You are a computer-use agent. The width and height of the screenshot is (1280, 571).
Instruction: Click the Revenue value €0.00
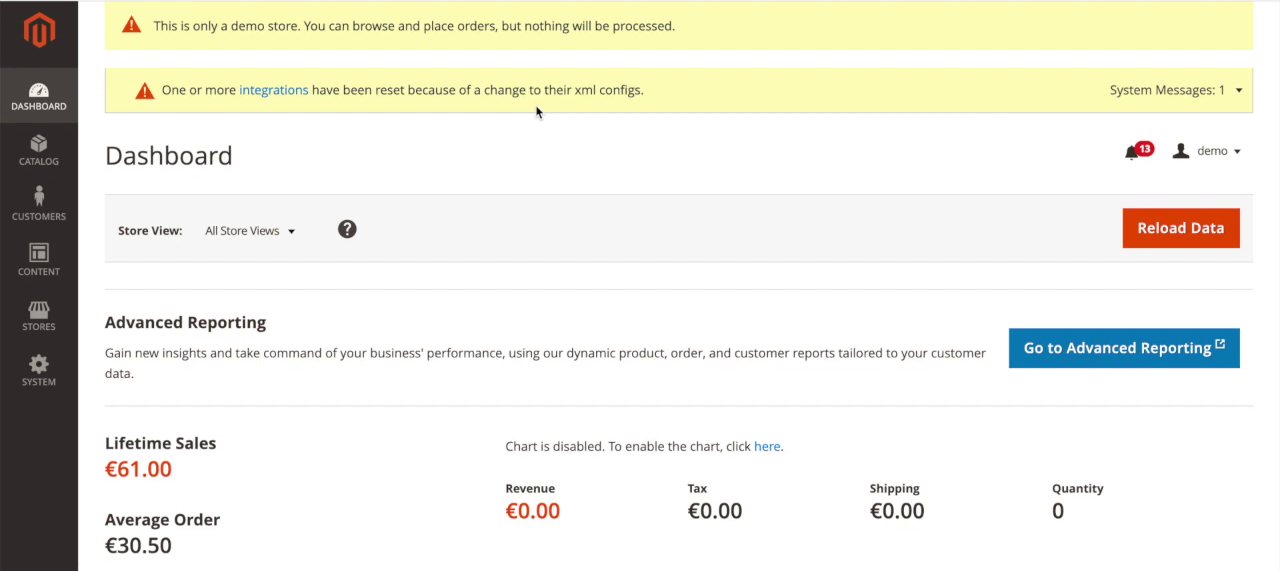tap(533, 511)
